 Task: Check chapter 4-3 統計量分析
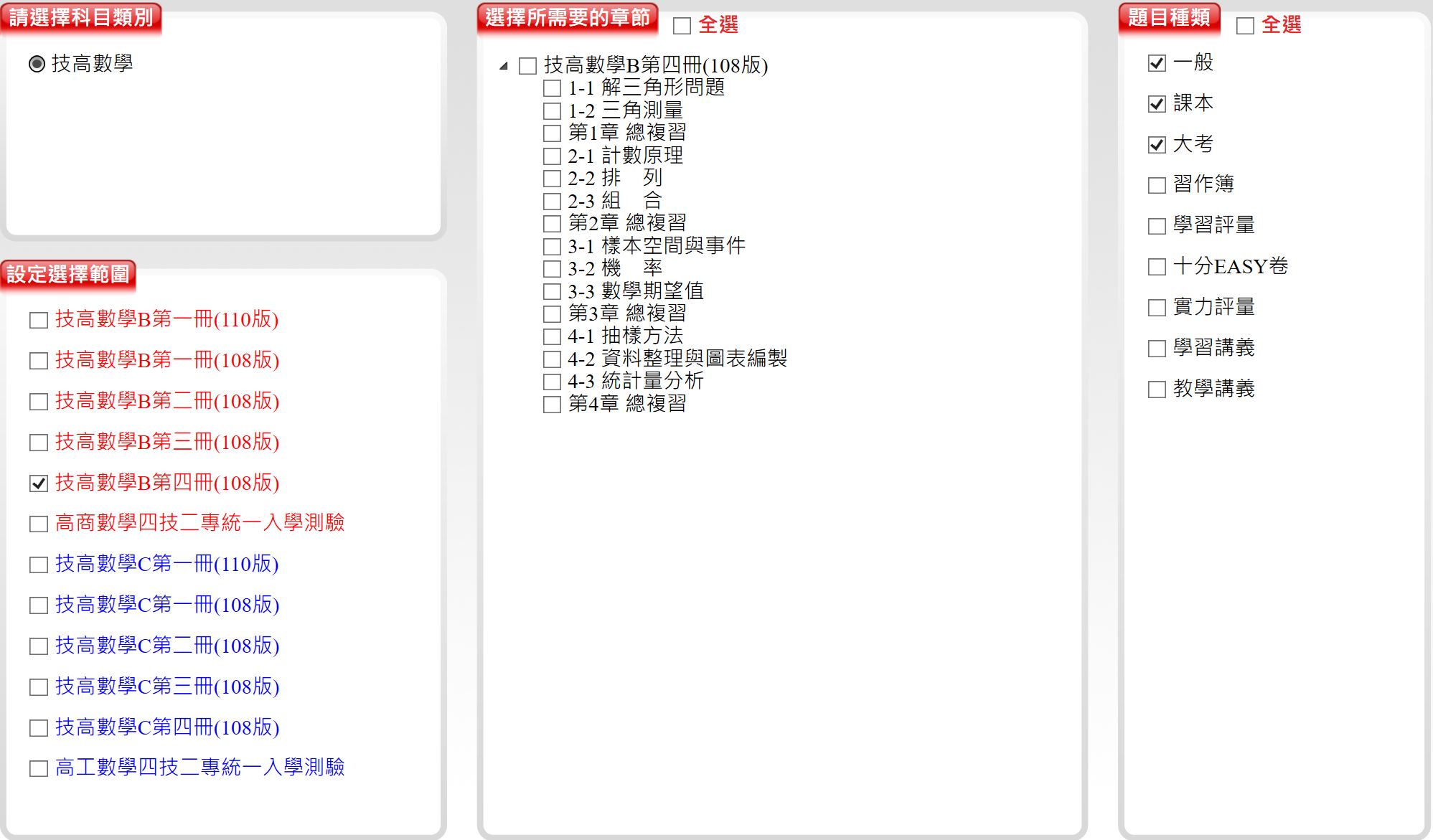[552, 382]
